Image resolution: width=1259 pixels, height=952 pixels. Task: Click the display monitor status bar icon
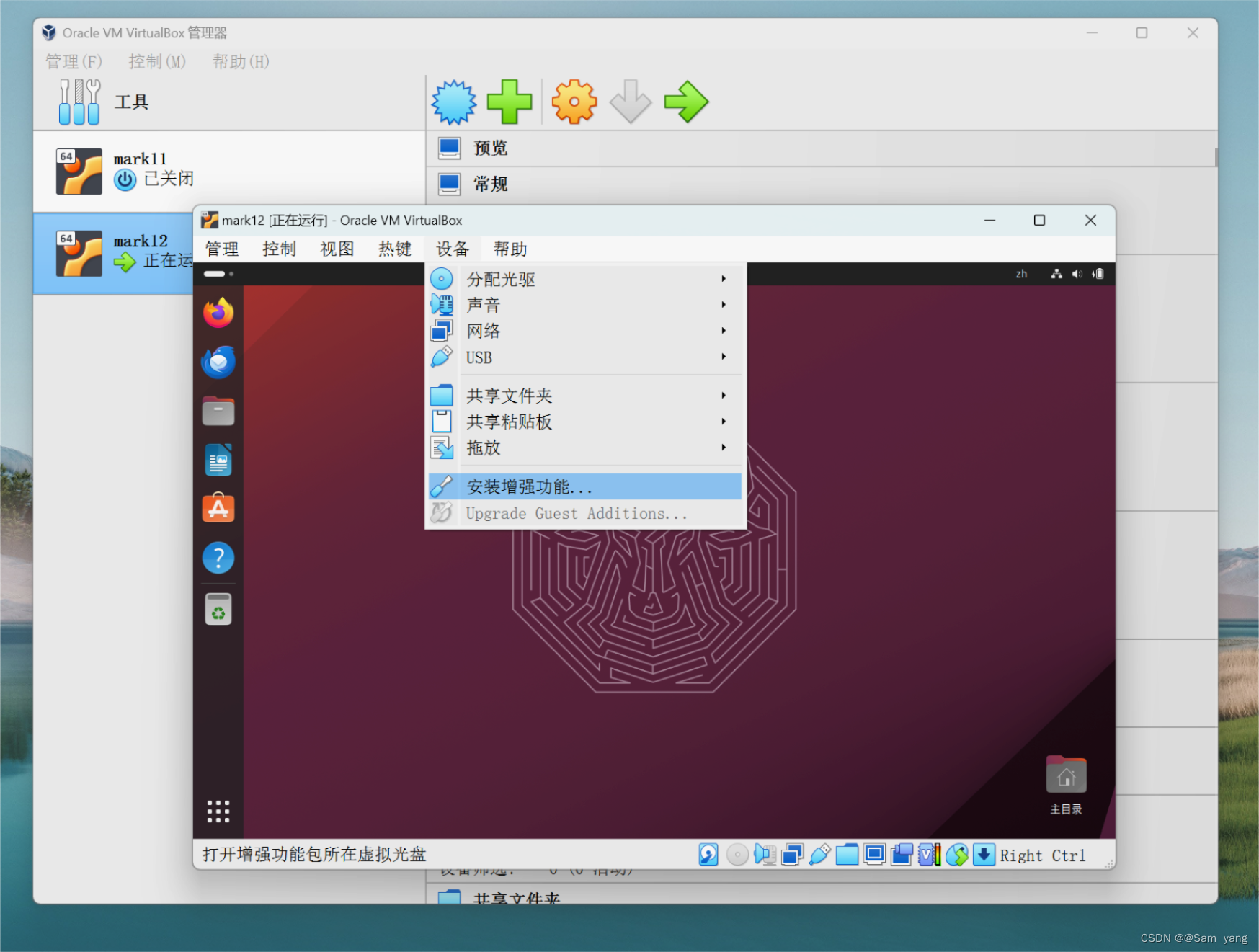click(874, 855)
